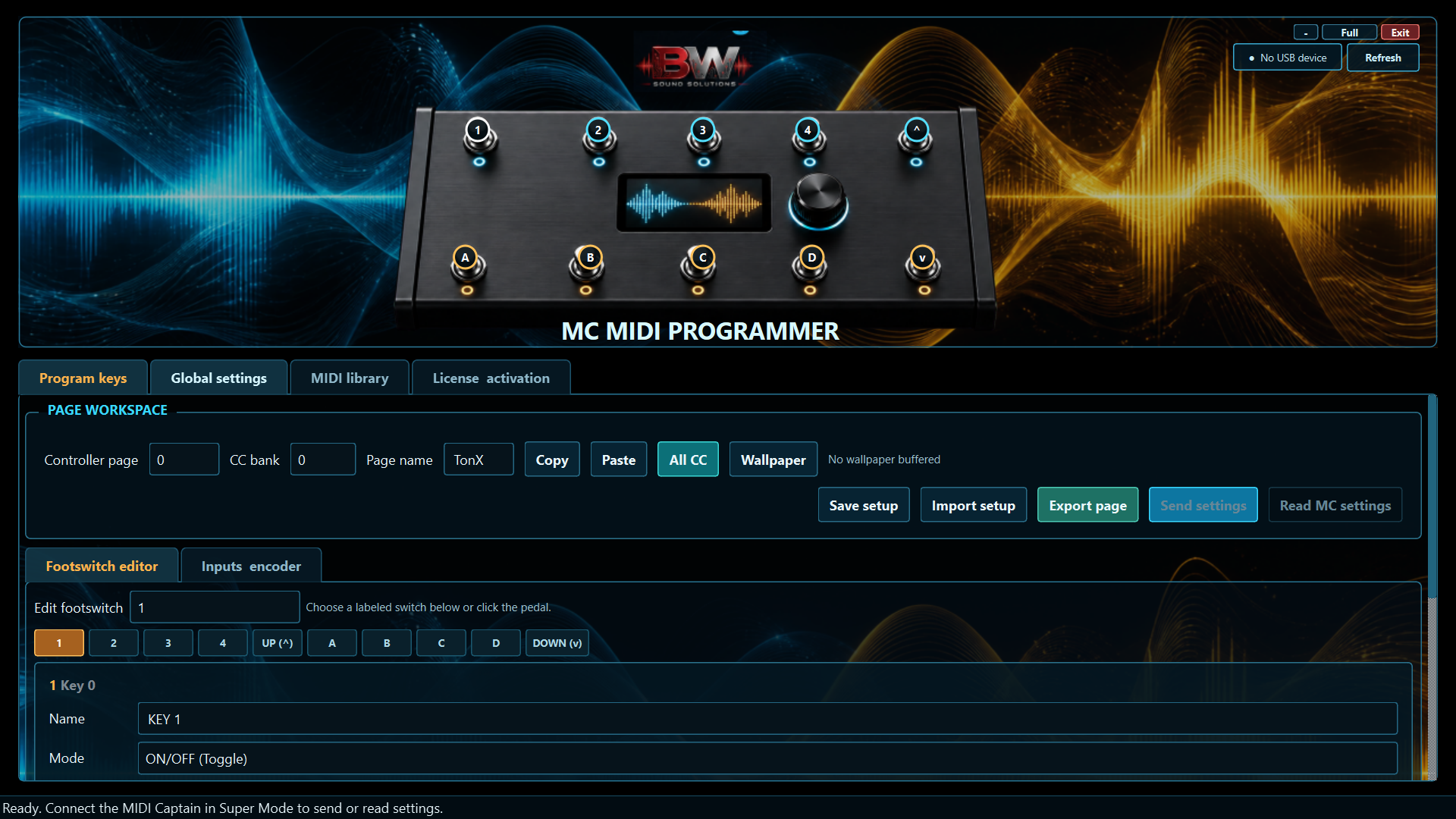1456x819 pixels.
Task: Select footswitch 1 on the pedal image
Action: click(478, 130)
